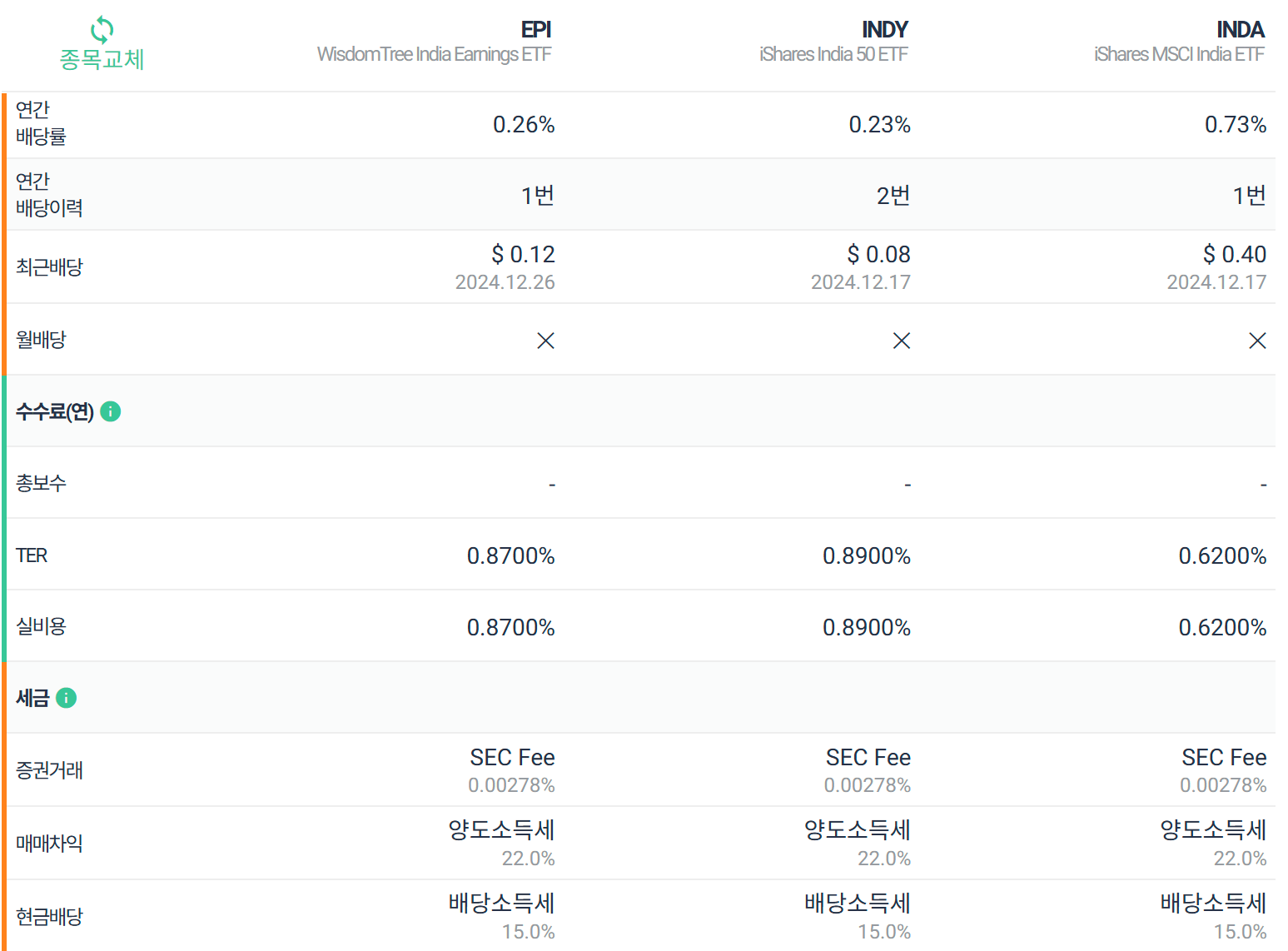Open the info icon next to 세금
This screenshot has height=951, width=1288.
pyautogui.click(x=67, y=698)
